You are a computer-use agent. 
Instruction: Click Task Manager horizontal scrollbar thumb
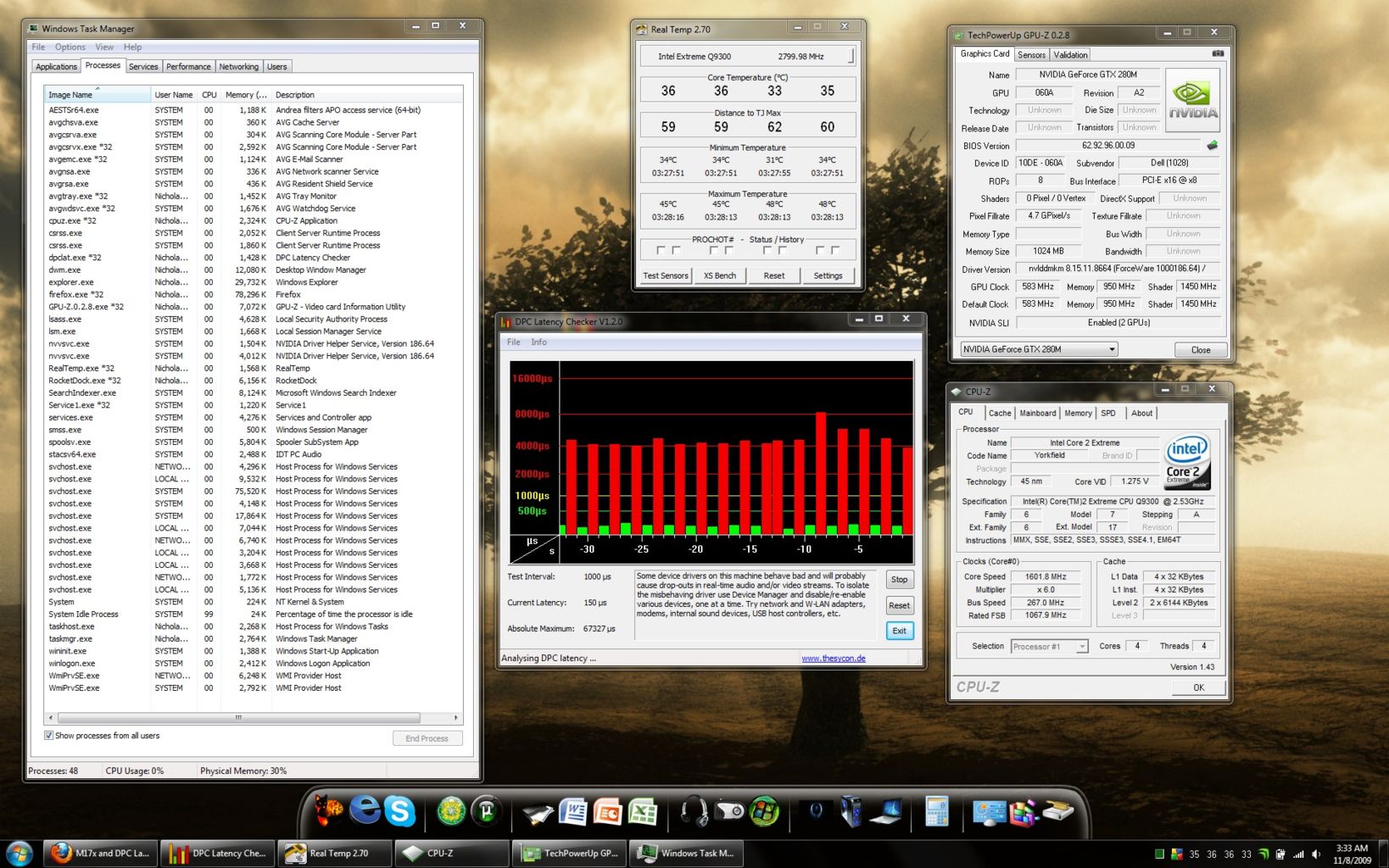tap(239, 717)
